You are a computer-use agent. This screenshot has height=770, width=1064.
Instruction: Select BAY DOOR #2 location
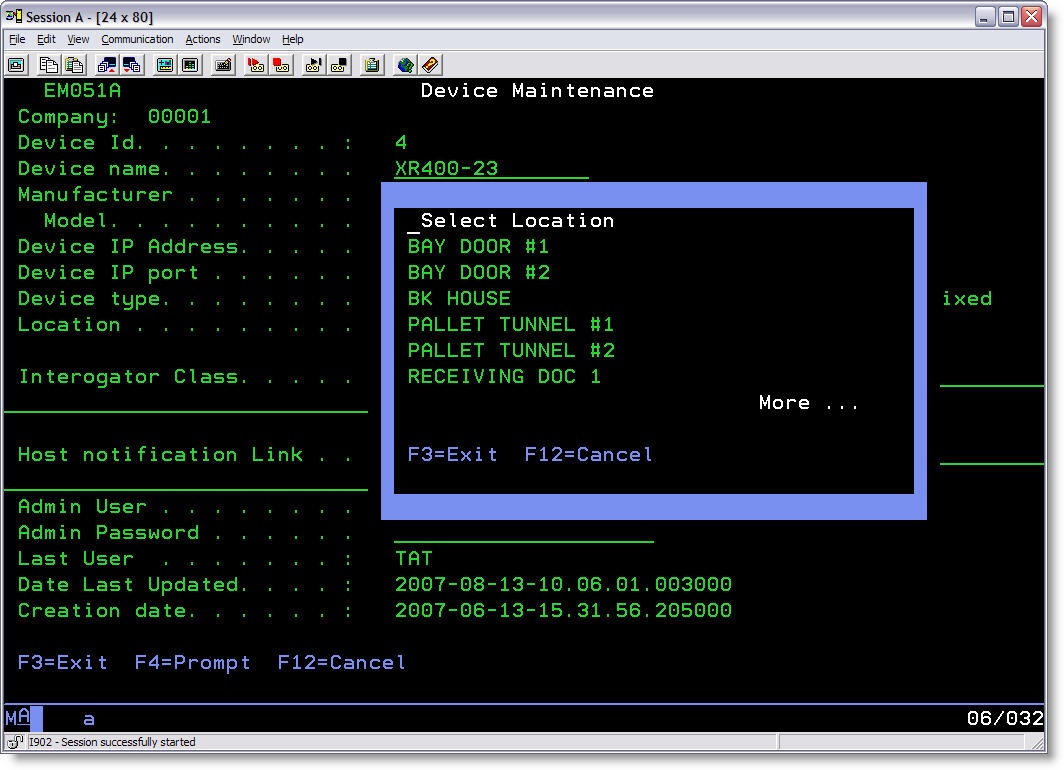point(478,272)
